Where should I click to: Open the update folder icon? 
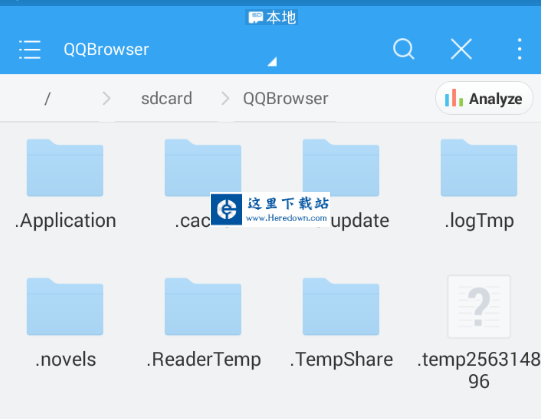coord(341,168)
